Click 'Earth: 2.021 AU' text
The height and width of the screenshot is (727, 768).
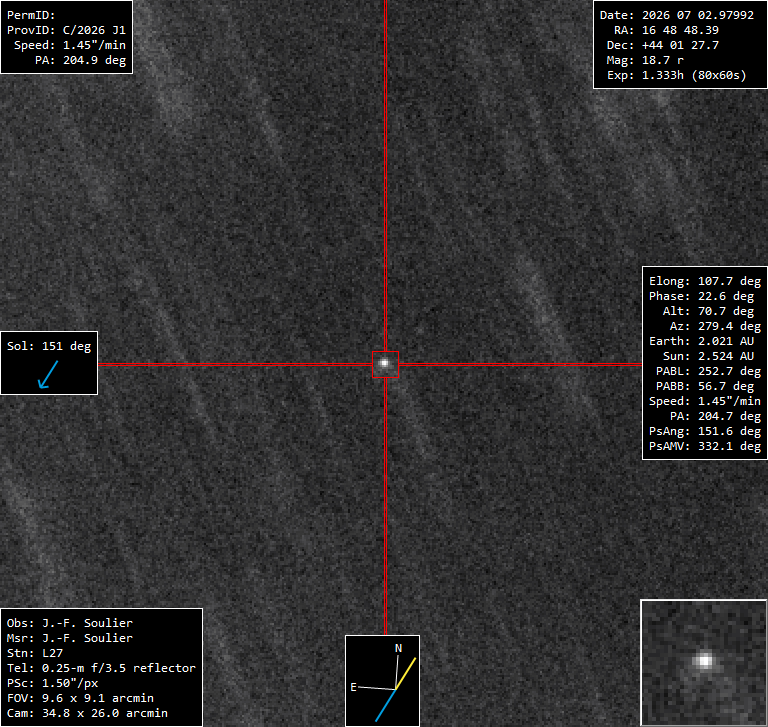(x=701, y=341)
